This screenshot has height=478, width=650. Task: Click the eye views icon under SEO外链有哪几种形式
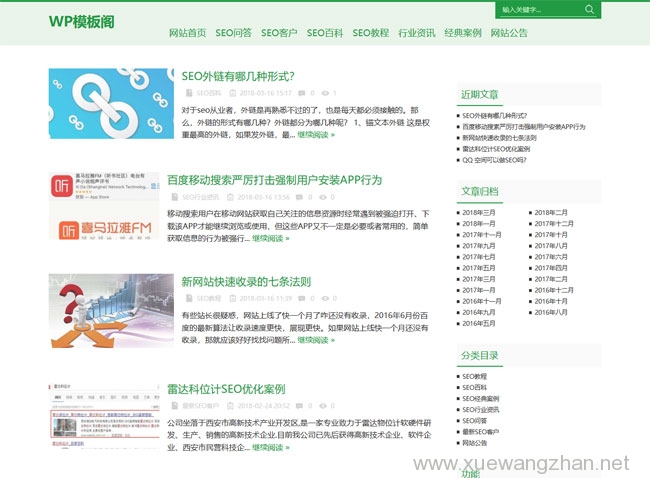(x=323, y=93)
